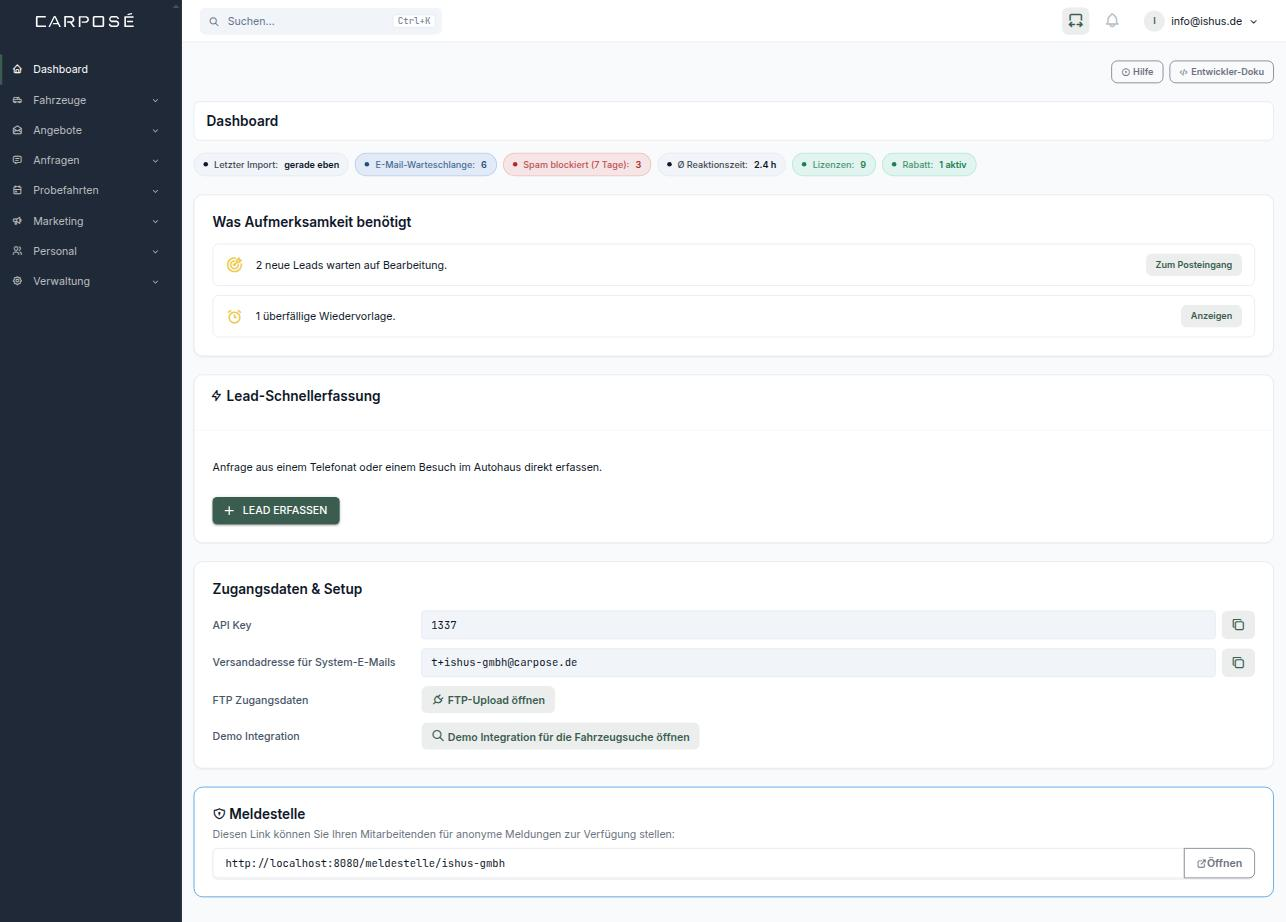The image size is (1286, 922).
Task: Click the Probefahrten calendar icon in sidebar
Action: 17,190
